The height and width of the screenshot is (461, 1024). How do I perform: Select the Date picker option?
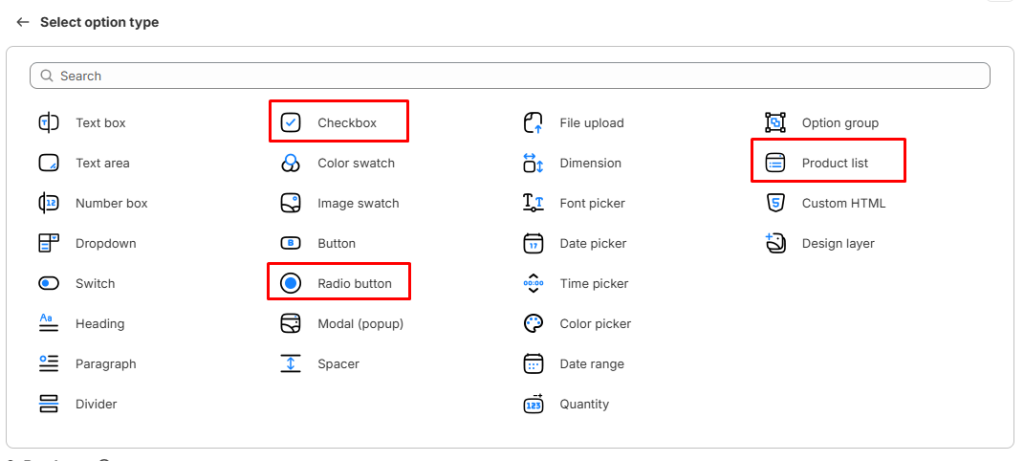[x=592, y=243]
